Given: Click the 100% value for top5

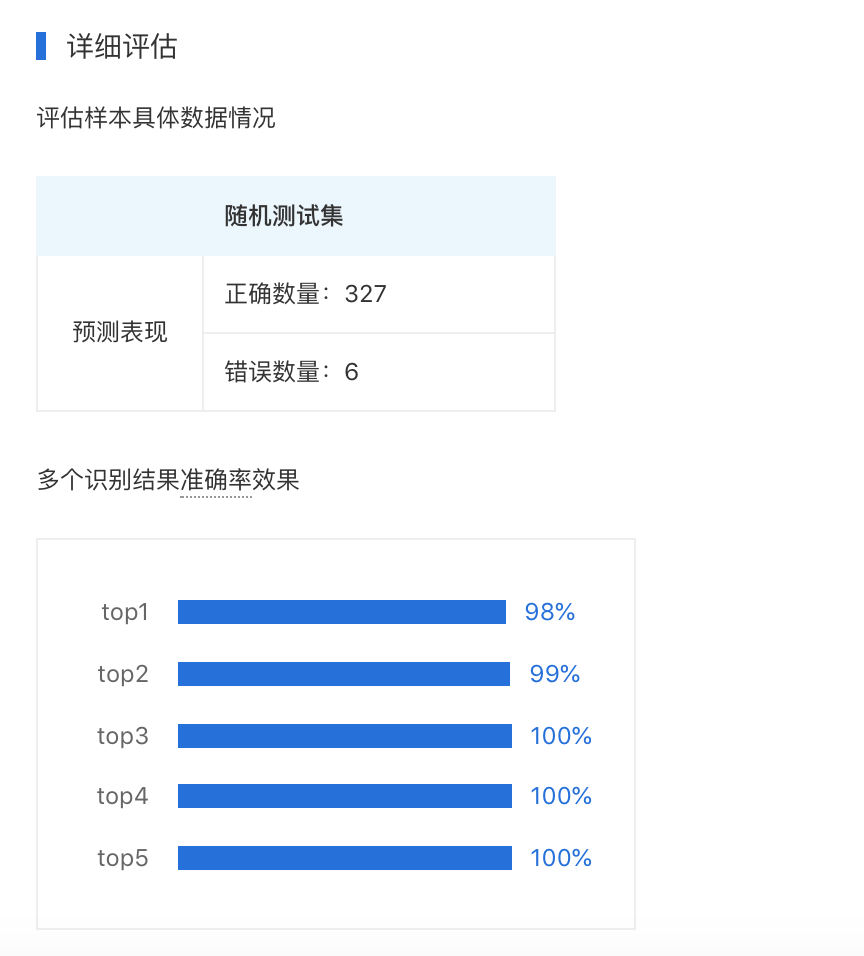Looking at the screenshot, I should pyautogui.click(x=561, y=858).
